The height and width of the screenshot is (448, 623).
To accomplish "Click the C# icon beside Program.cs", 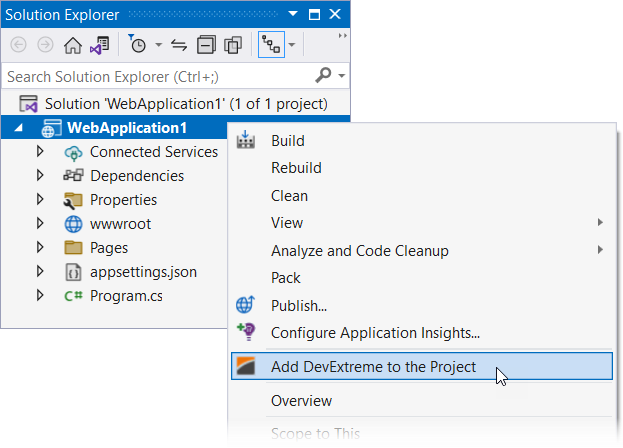I will coord(73,296).
